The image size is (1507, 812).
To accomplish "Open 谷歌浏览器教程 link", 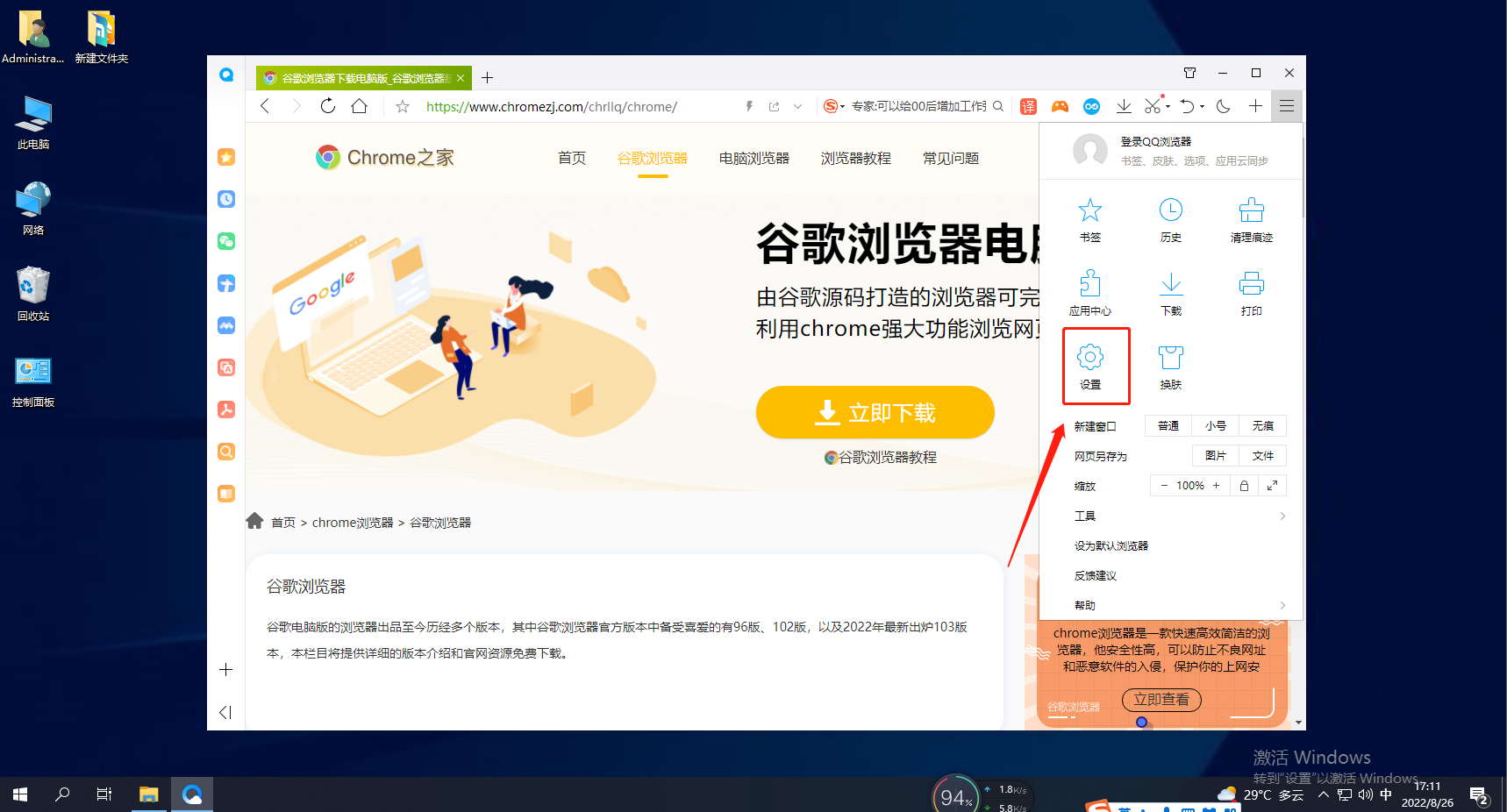I will (881, 457).
